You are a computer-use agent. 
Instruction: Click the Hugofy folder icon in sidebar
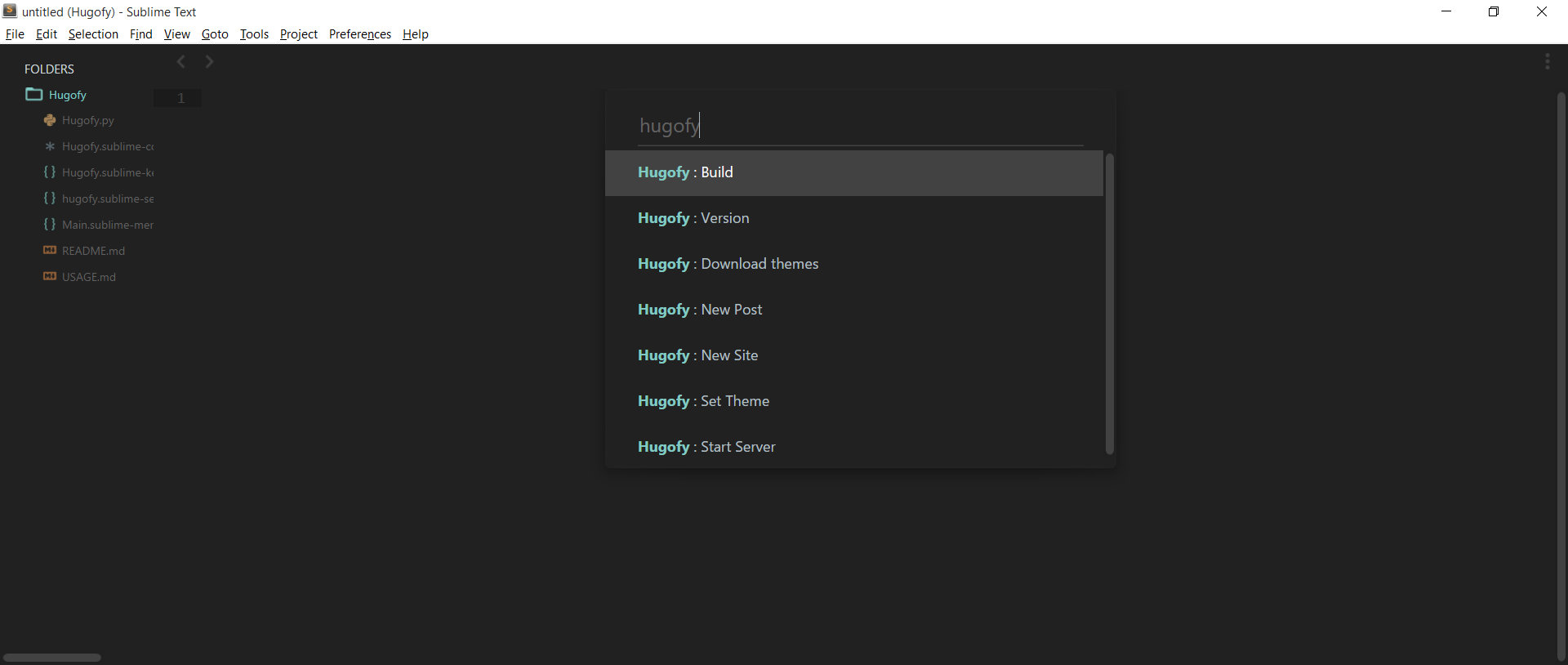point(33,94)
